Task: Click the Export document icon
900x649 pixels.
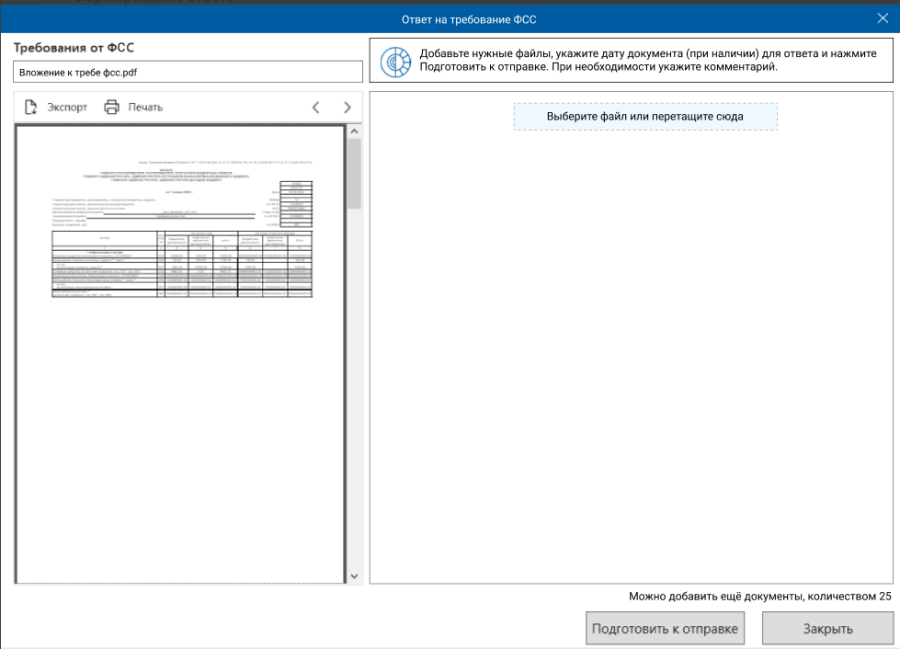Action: [30, 107]
